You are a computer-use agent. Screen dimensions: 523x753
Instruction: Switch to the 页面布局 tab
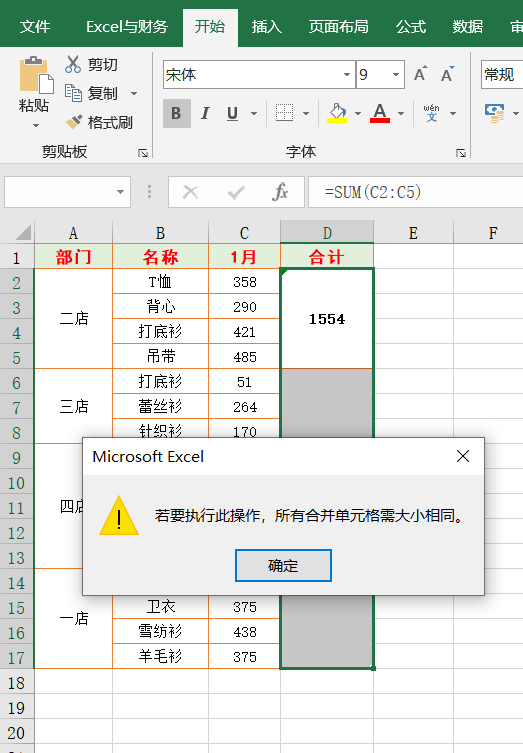[339, 27]
